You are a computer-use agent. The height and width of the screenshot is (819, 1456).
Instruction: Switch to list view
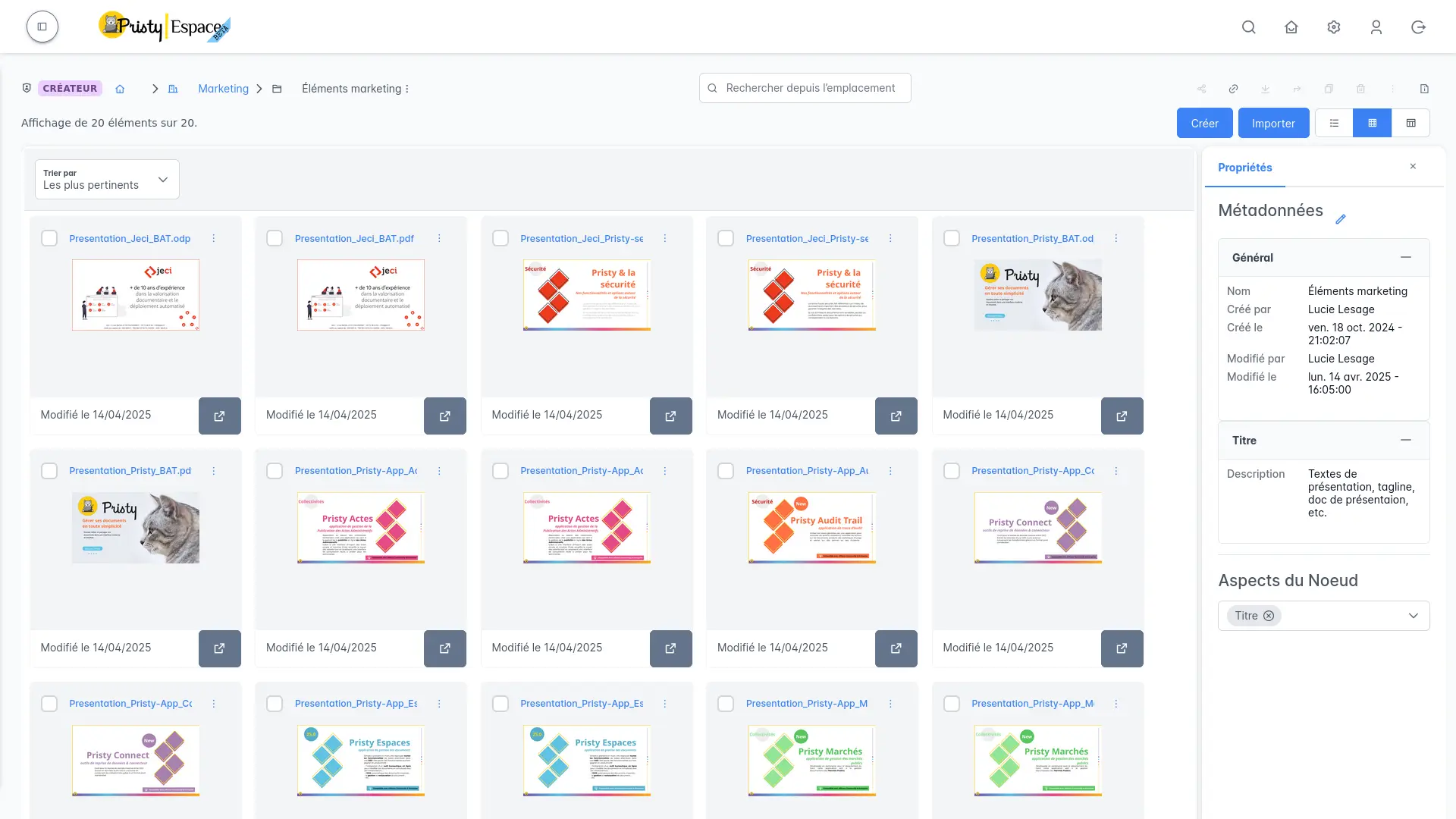1334,123
